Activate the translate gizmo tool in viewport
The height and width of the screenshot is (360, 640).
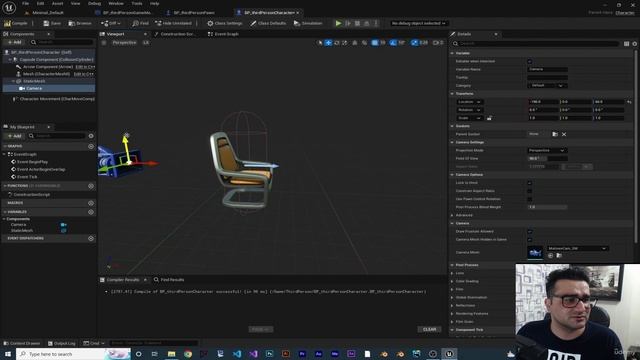point(328,42)
